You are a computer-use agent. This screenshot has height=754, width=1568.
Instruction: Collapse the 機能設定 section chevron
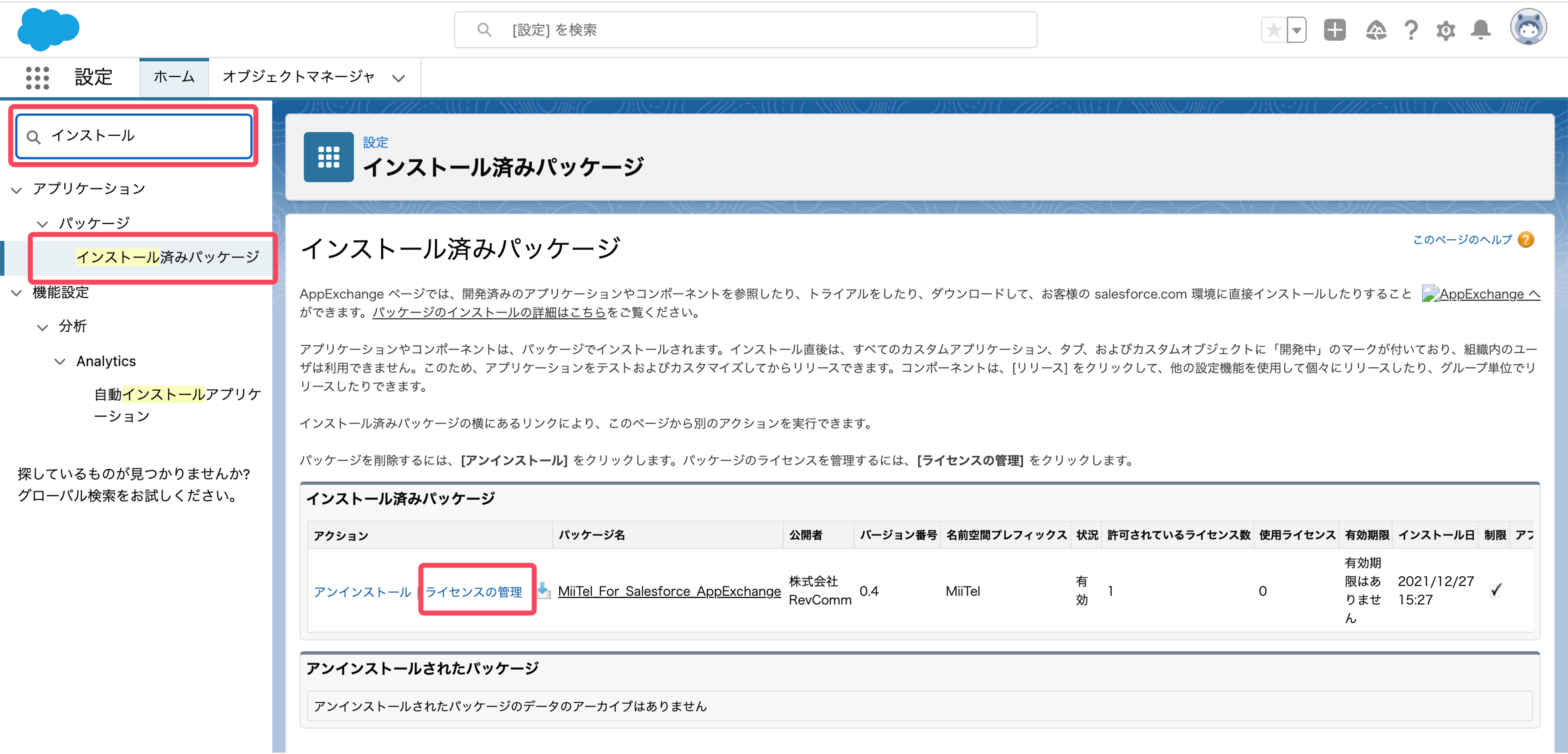pos(16,293)
